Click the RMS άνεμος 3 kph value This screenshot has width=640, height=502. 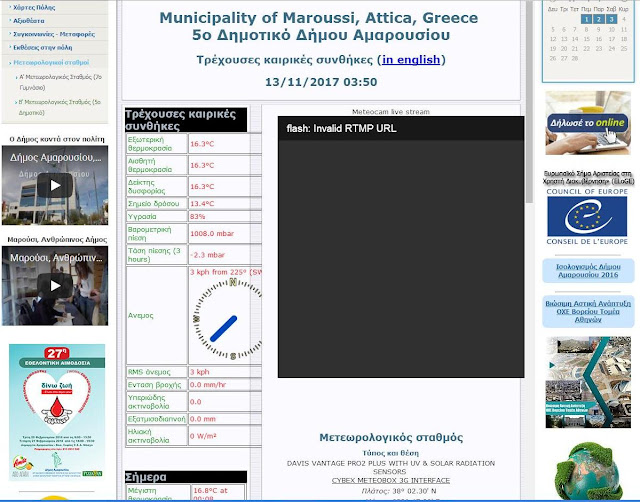[x=200, y=372]
